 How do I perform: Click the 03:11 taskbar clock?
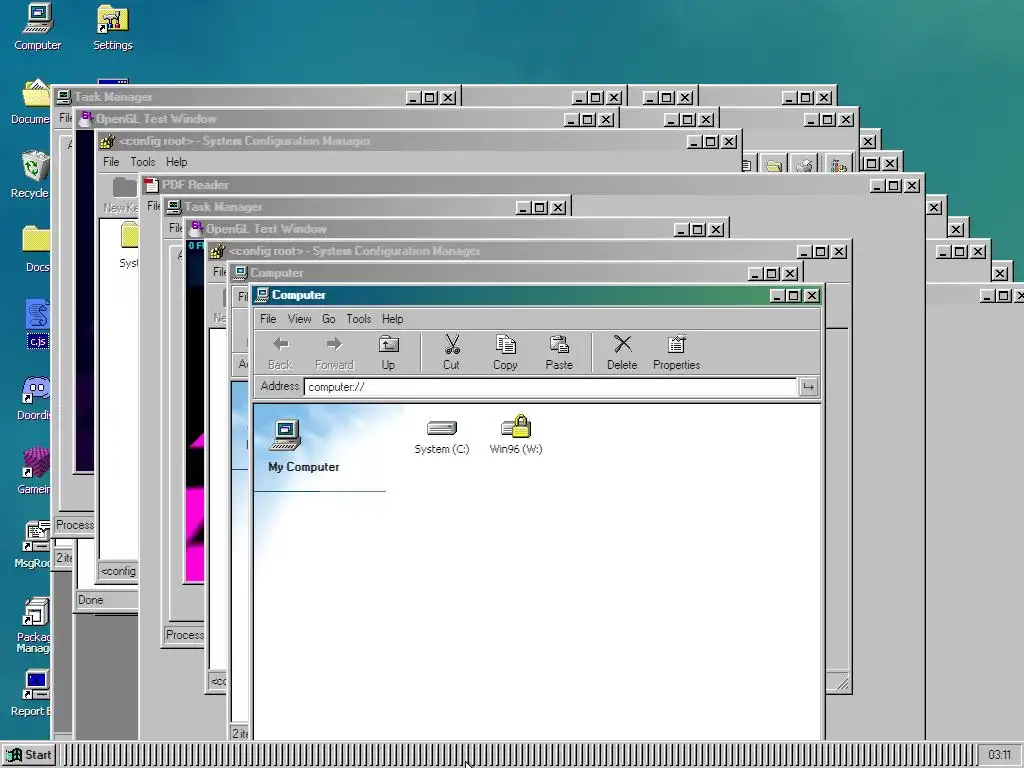999,755
